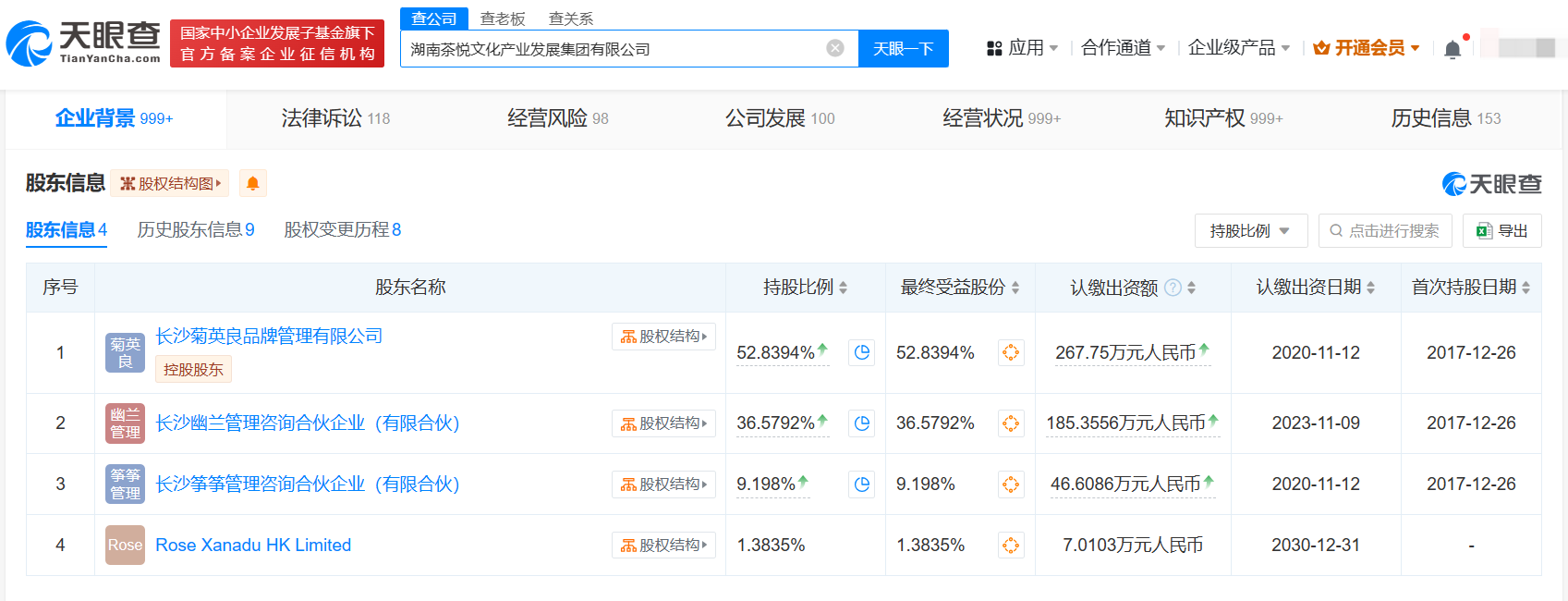The width and height of the screenshot is (1568, 601).
Task: Click beneficial share icon beside 52.8394%
Action: 1011,352
